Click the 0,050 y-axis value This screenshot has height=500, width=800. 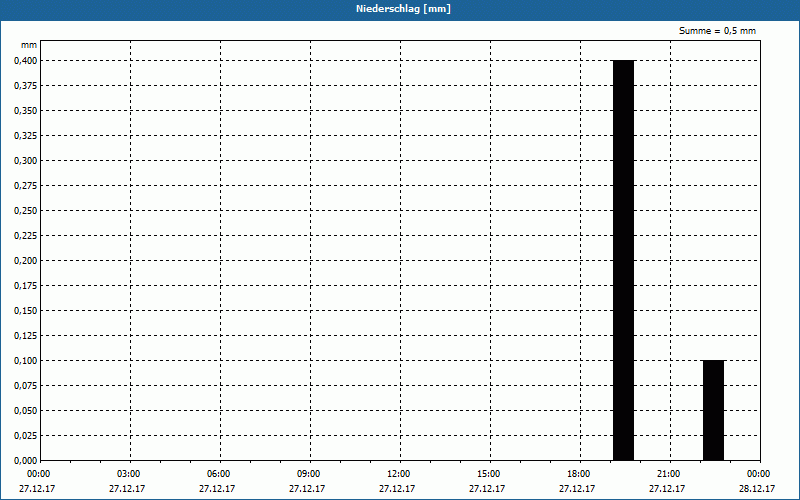pos(26,411)
